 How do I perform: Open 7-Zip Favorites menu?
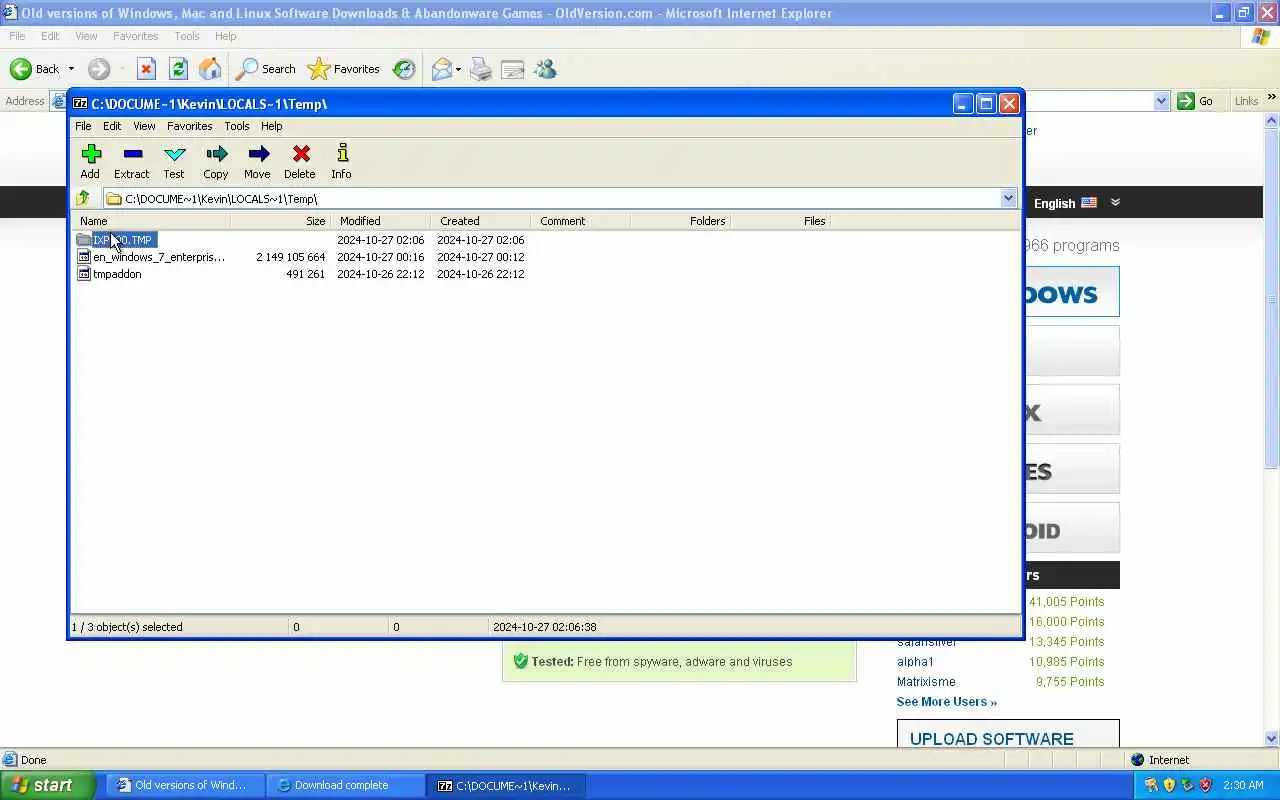click(189, 126)
